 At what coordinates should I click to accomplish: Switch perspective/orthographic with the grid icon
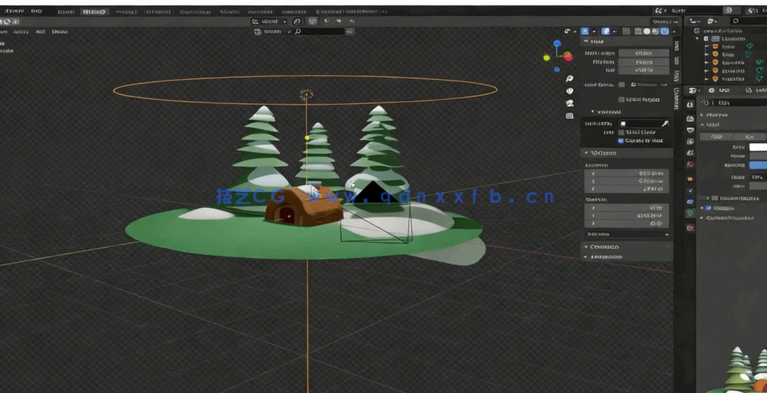569,116
